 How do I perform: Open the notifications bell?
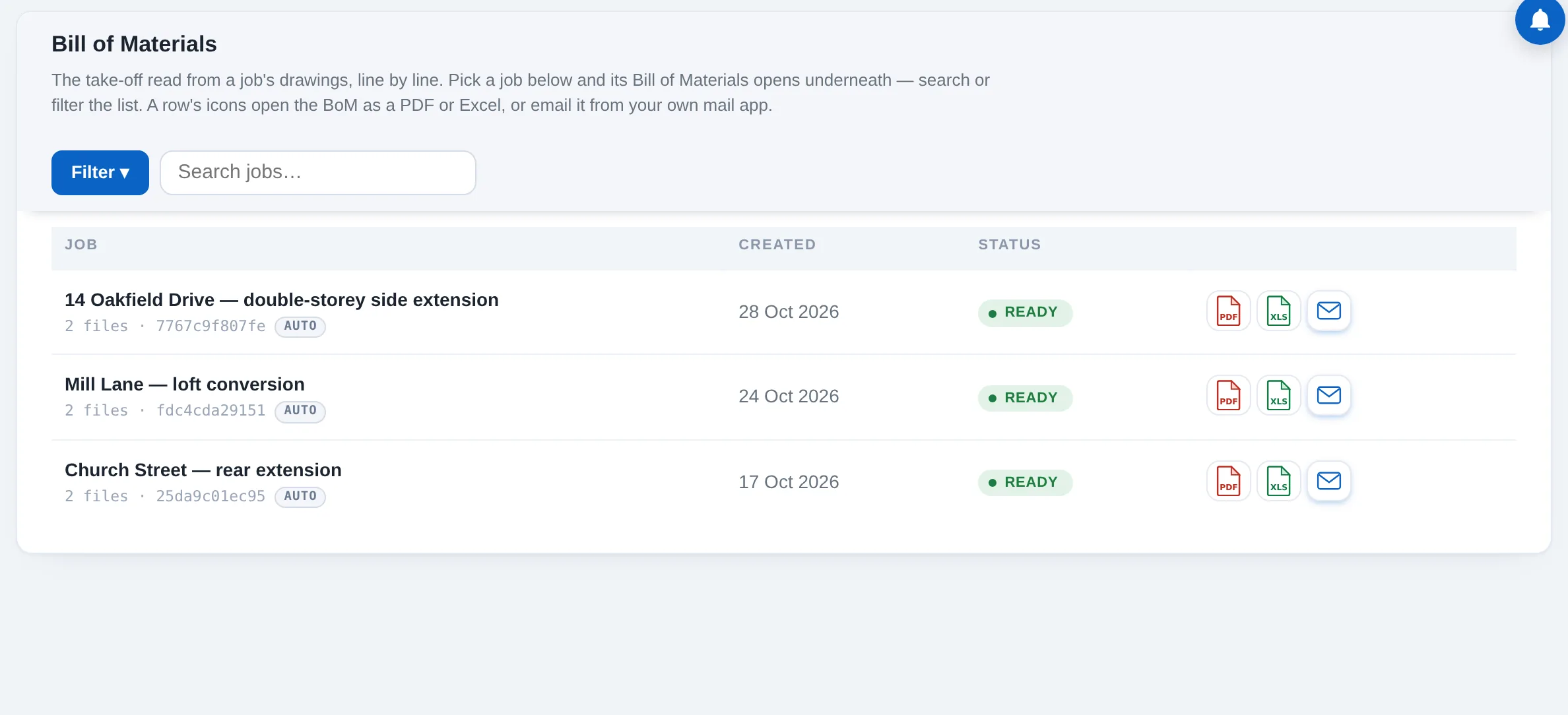click(1540, 20)
